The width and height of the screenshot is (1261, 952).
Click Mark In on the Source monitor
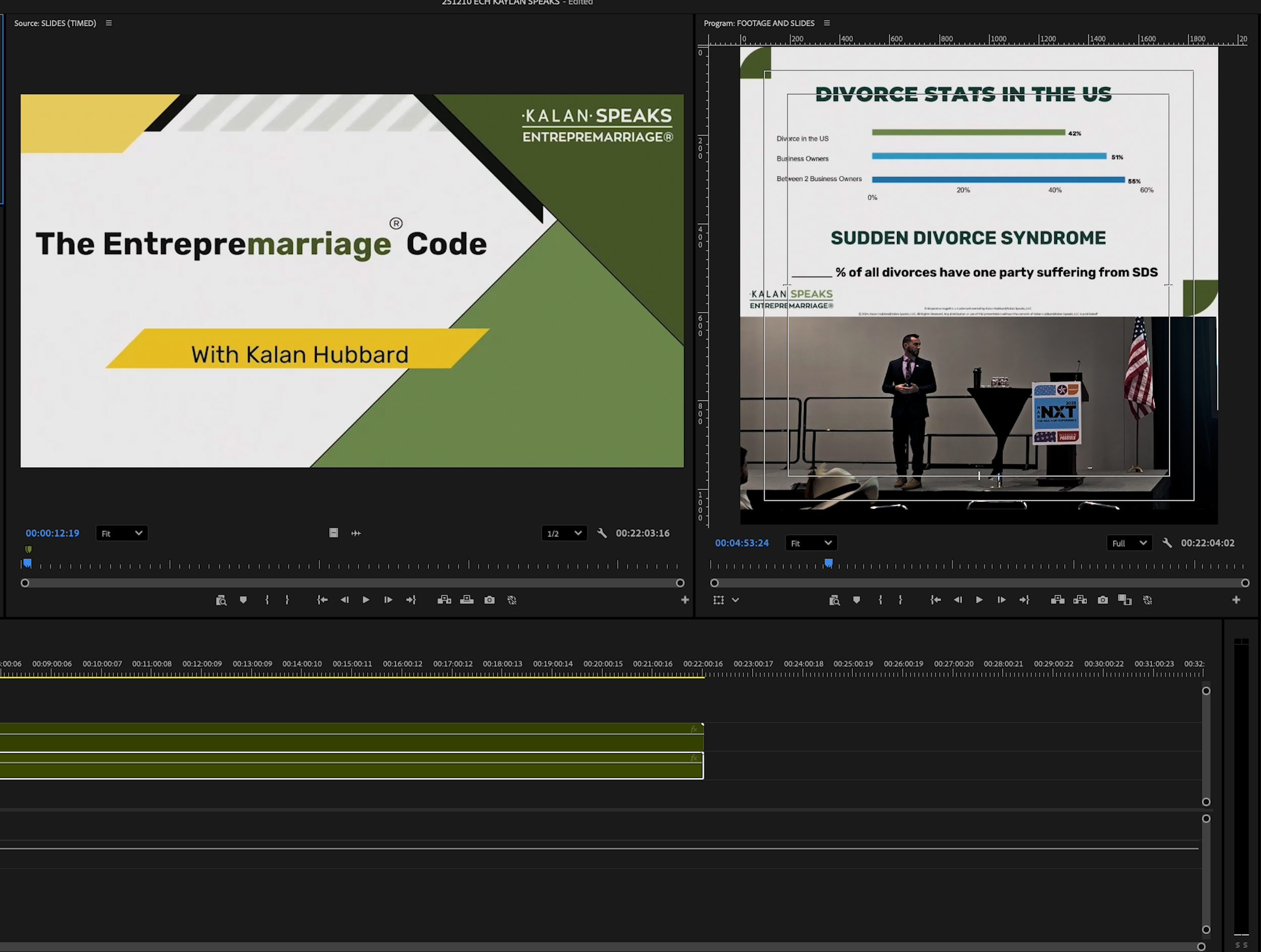(267, 600)
